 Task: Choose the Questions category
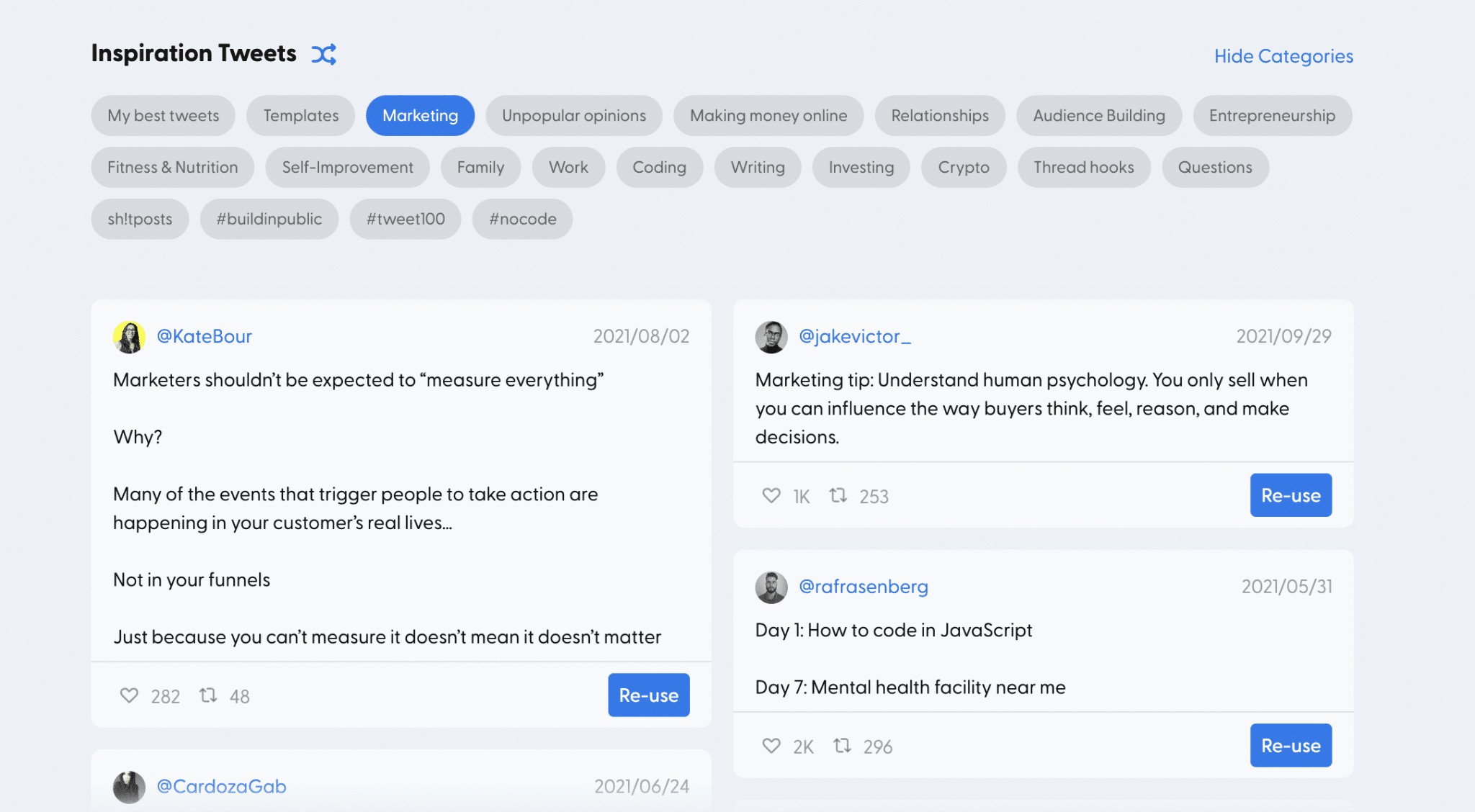(1215, 167)
